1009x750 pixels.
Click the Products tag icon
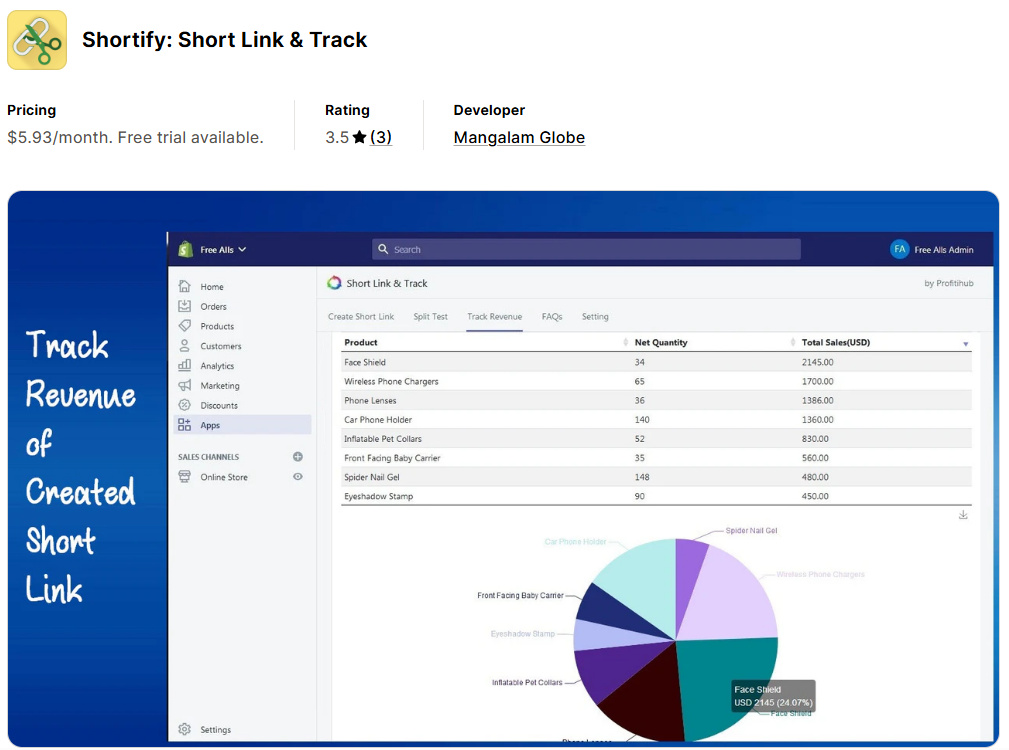pos(185,326)
